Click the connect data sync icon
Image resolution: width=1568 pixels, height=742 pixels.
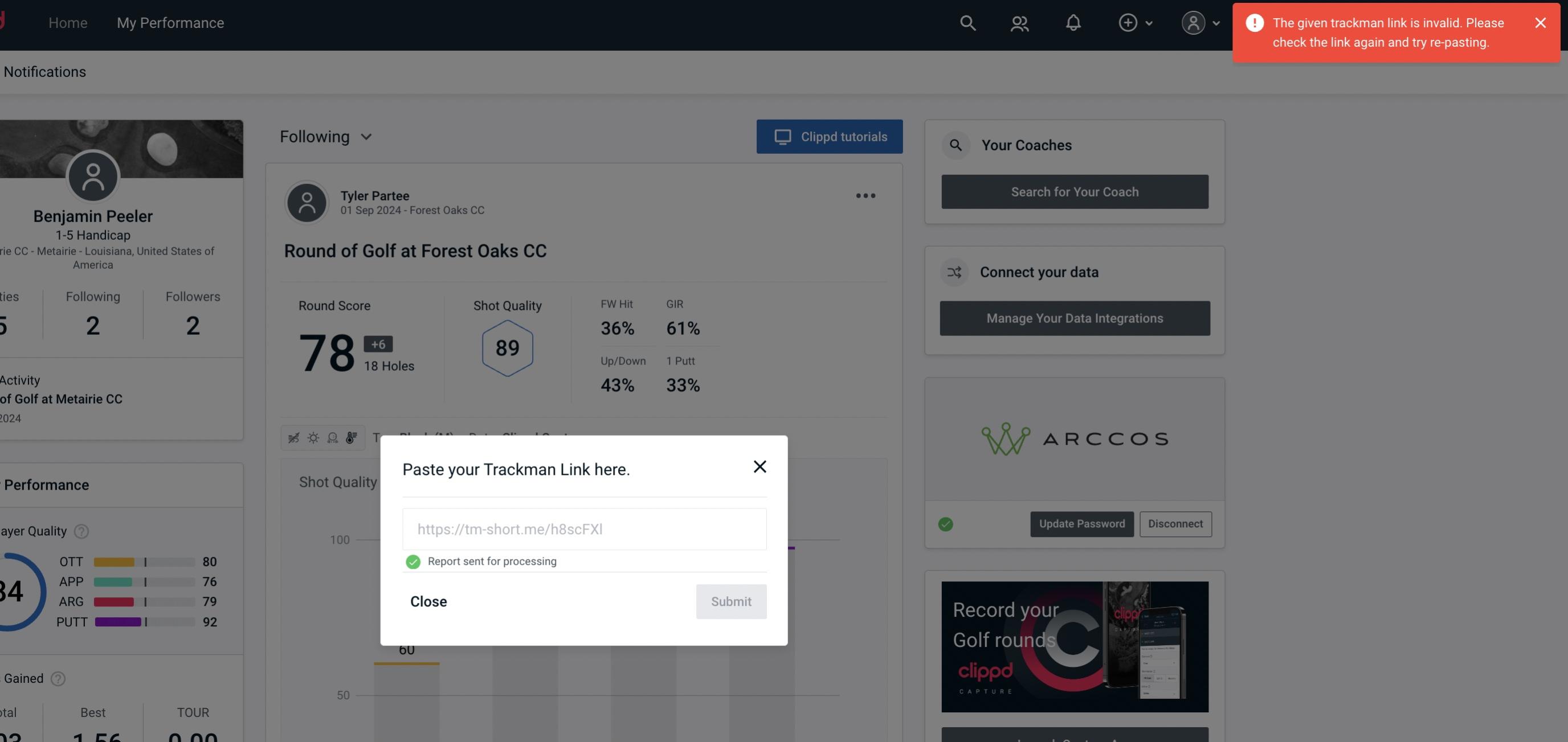tap(955, 271)
